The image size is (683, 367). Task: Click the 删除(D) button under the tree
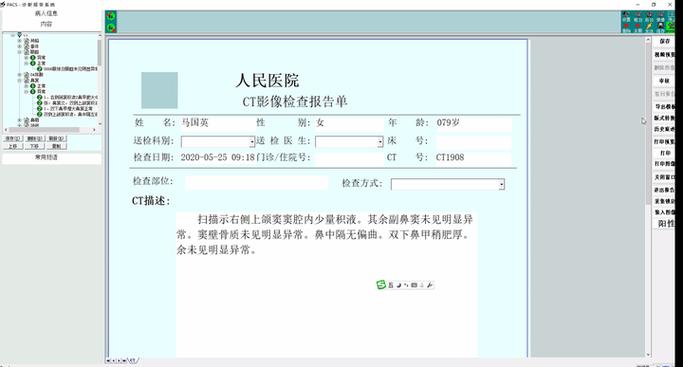point(34,138)
